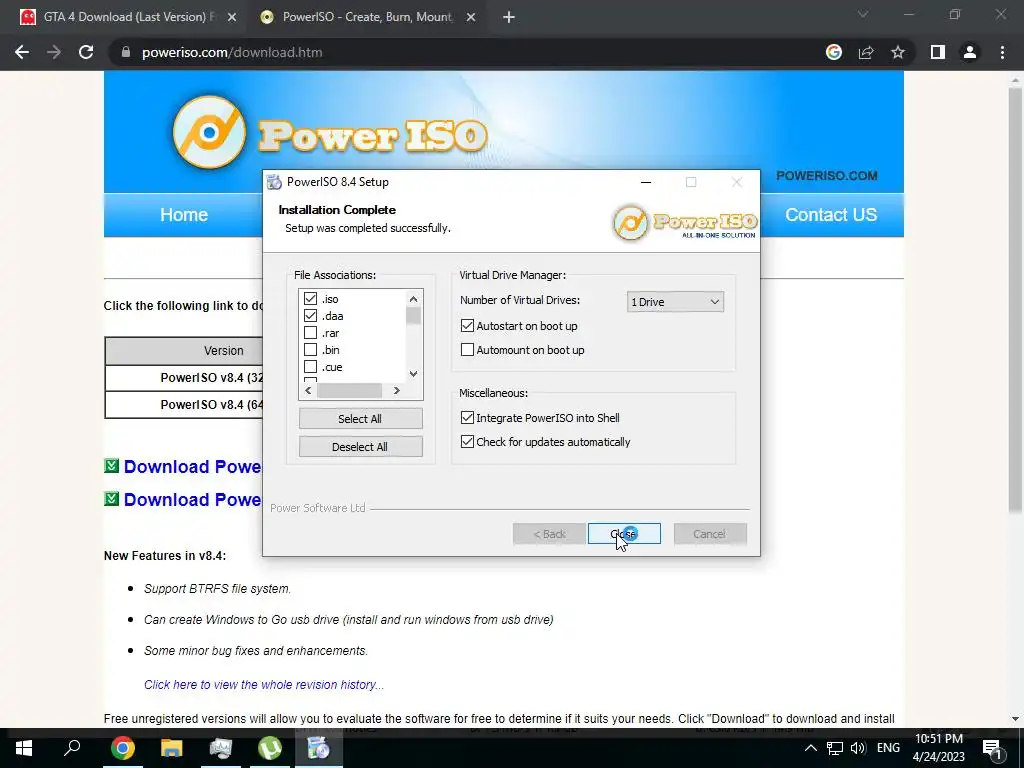The image size is (1024, 768).
Task: Click file list scroll-down arrow
Action: coord(413,374)
